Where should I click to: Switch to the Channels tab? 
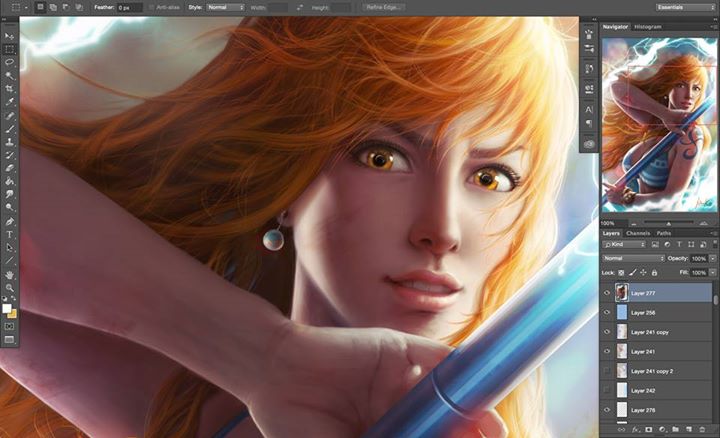(638, 233)
